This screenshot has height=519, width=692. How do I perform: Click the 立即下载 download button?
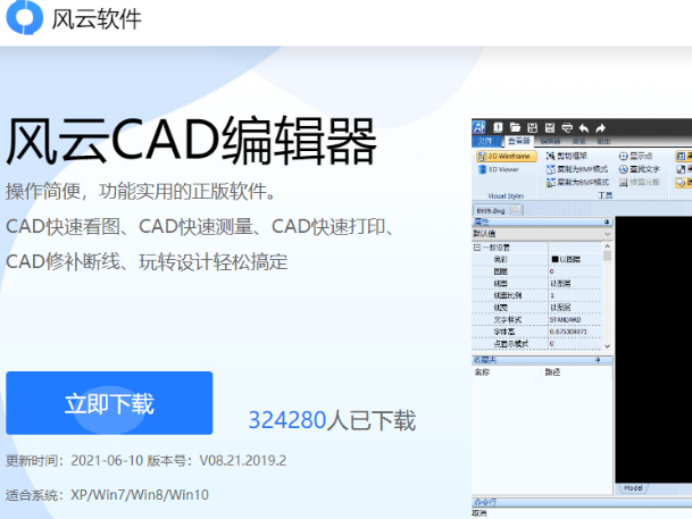coord(109,403)
